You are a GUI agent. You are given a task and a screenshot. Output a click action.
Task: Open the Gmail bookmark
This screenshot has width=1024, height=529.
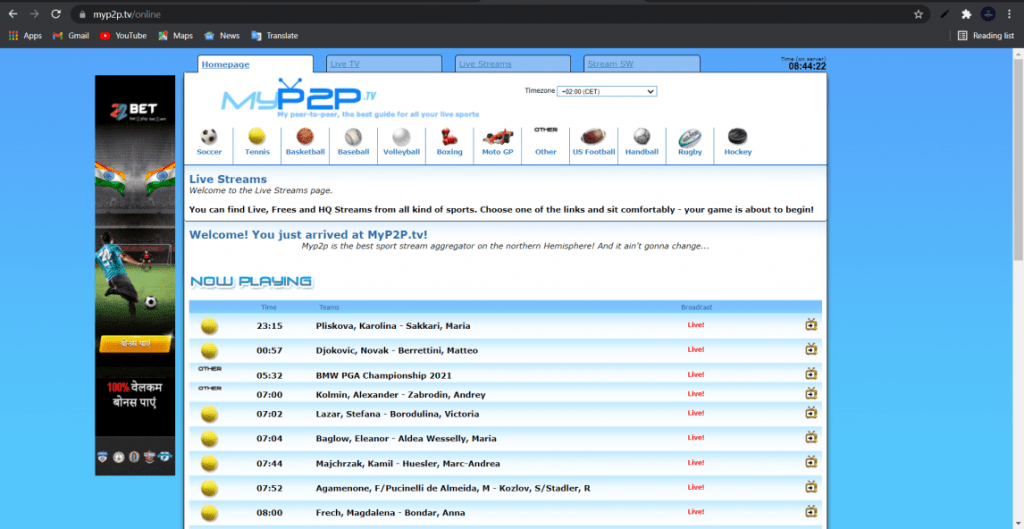pos(71,36)
